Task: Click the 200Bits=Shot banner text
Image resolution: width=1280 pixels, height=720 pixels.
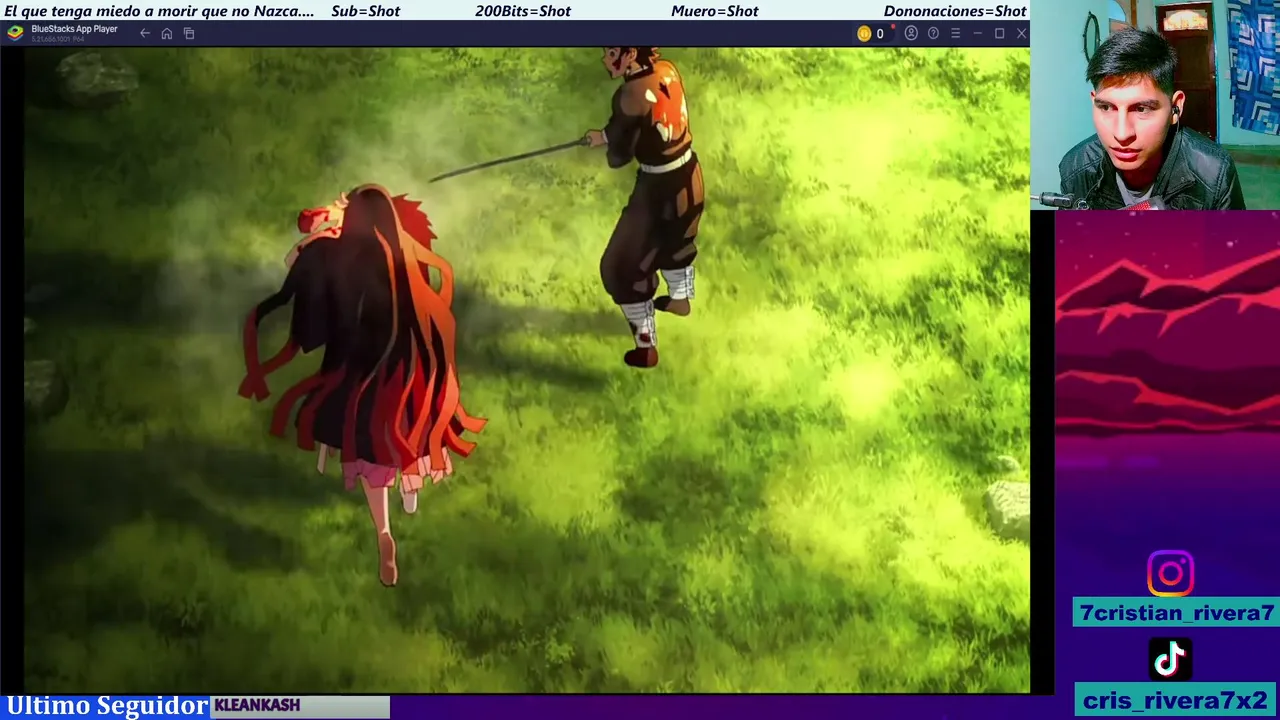Action: [x=522, y=11]
